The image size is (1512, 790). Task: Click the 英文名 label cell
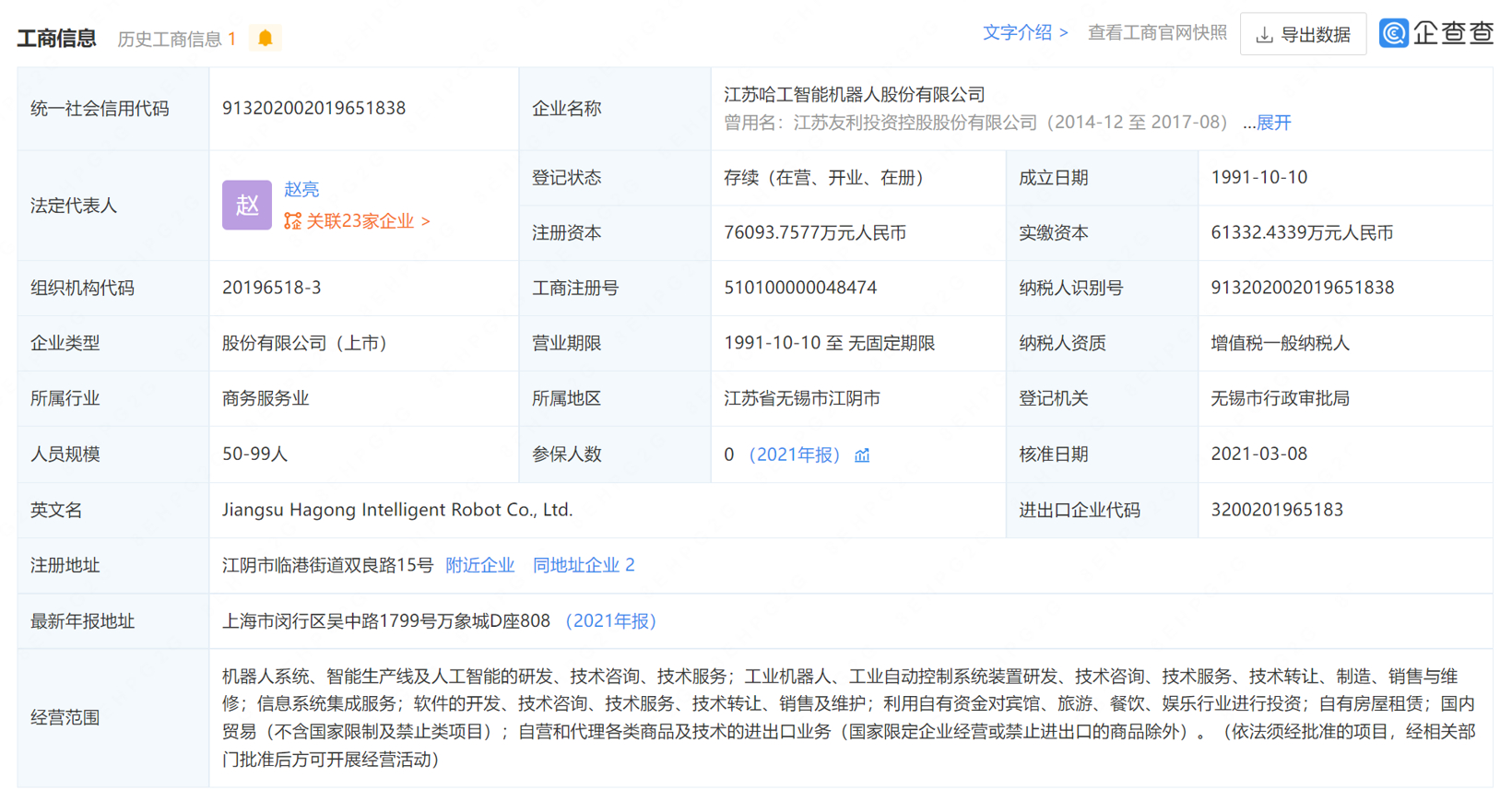[113, 511]
